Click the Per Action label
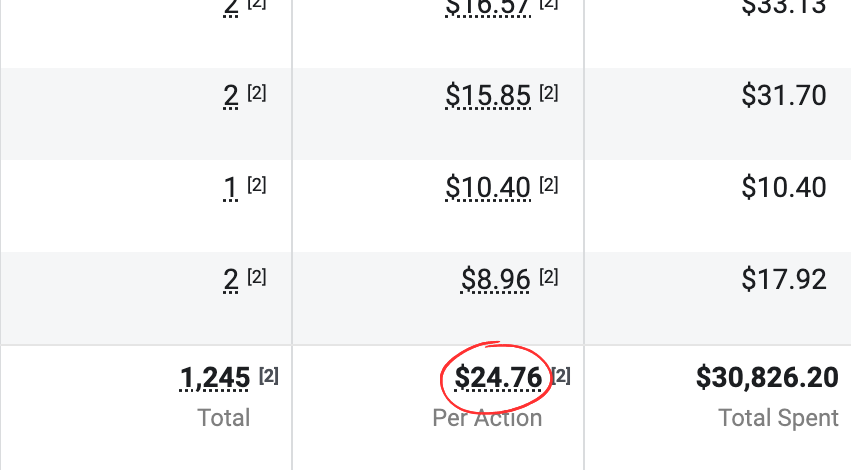This screenshot has height=470, width=851. 487,418
